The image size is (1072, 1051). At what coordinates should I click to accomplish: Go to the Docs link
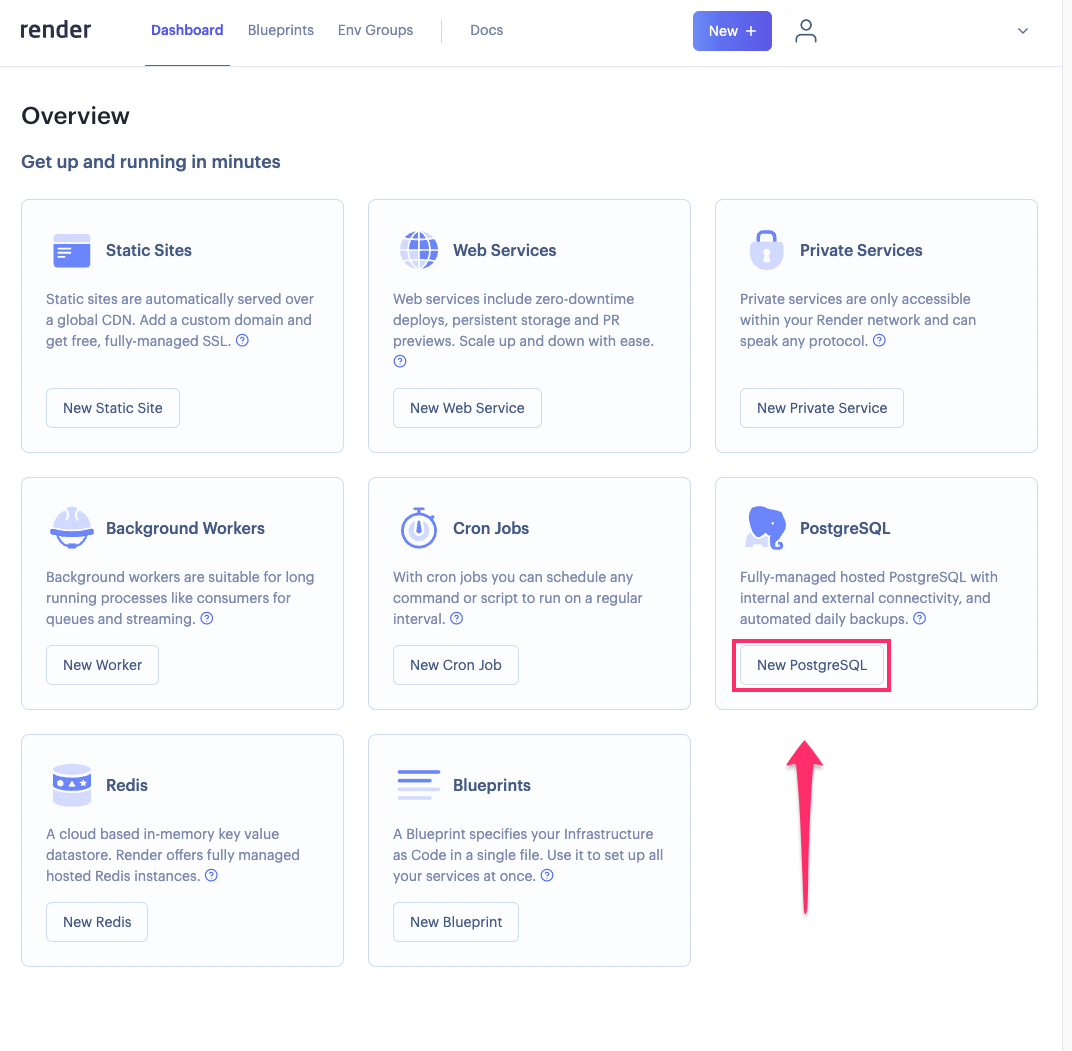pyautogui.click(x=486, y=30)
